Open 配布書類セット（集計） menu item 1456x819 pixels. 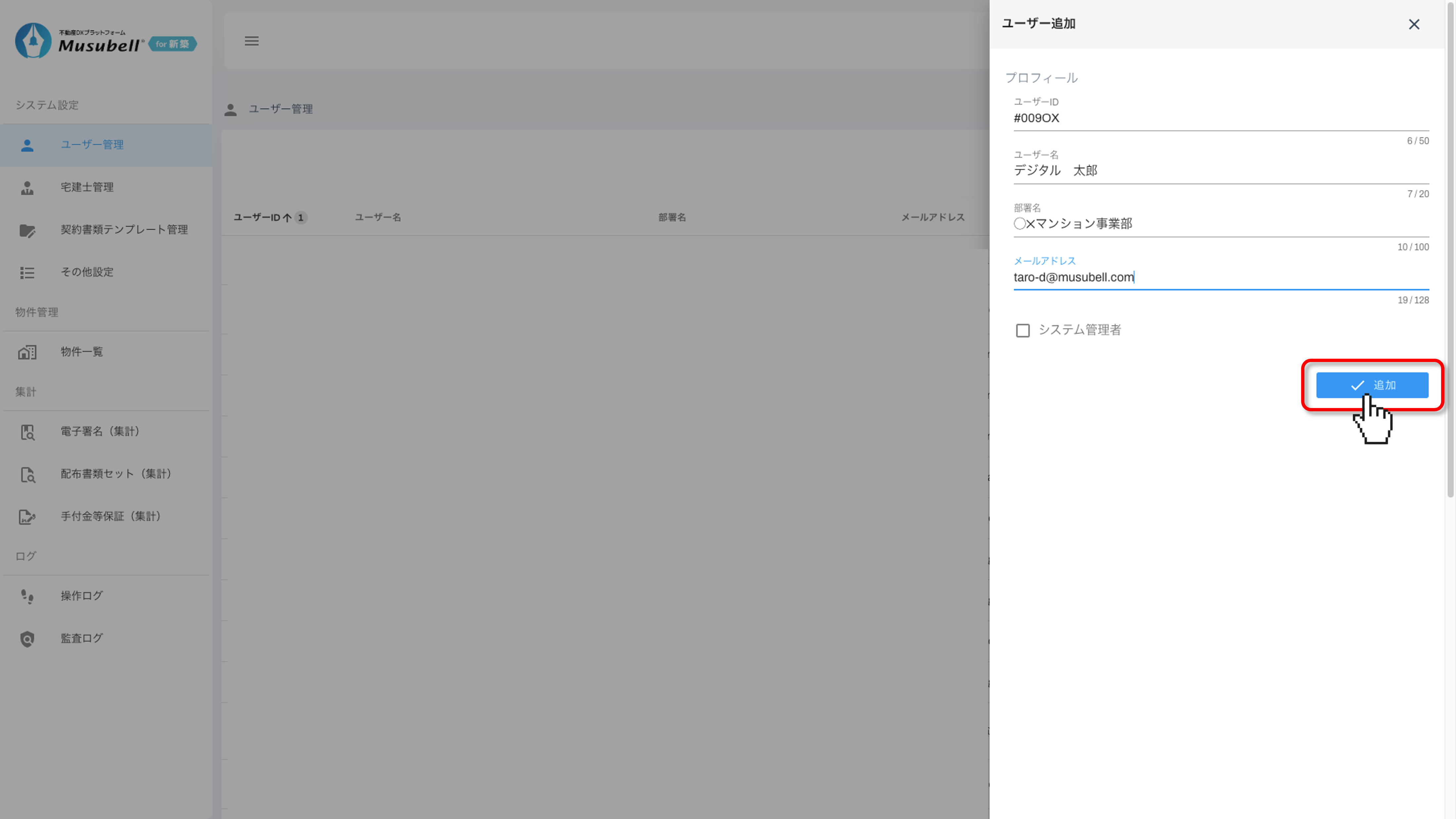point(116,474)
